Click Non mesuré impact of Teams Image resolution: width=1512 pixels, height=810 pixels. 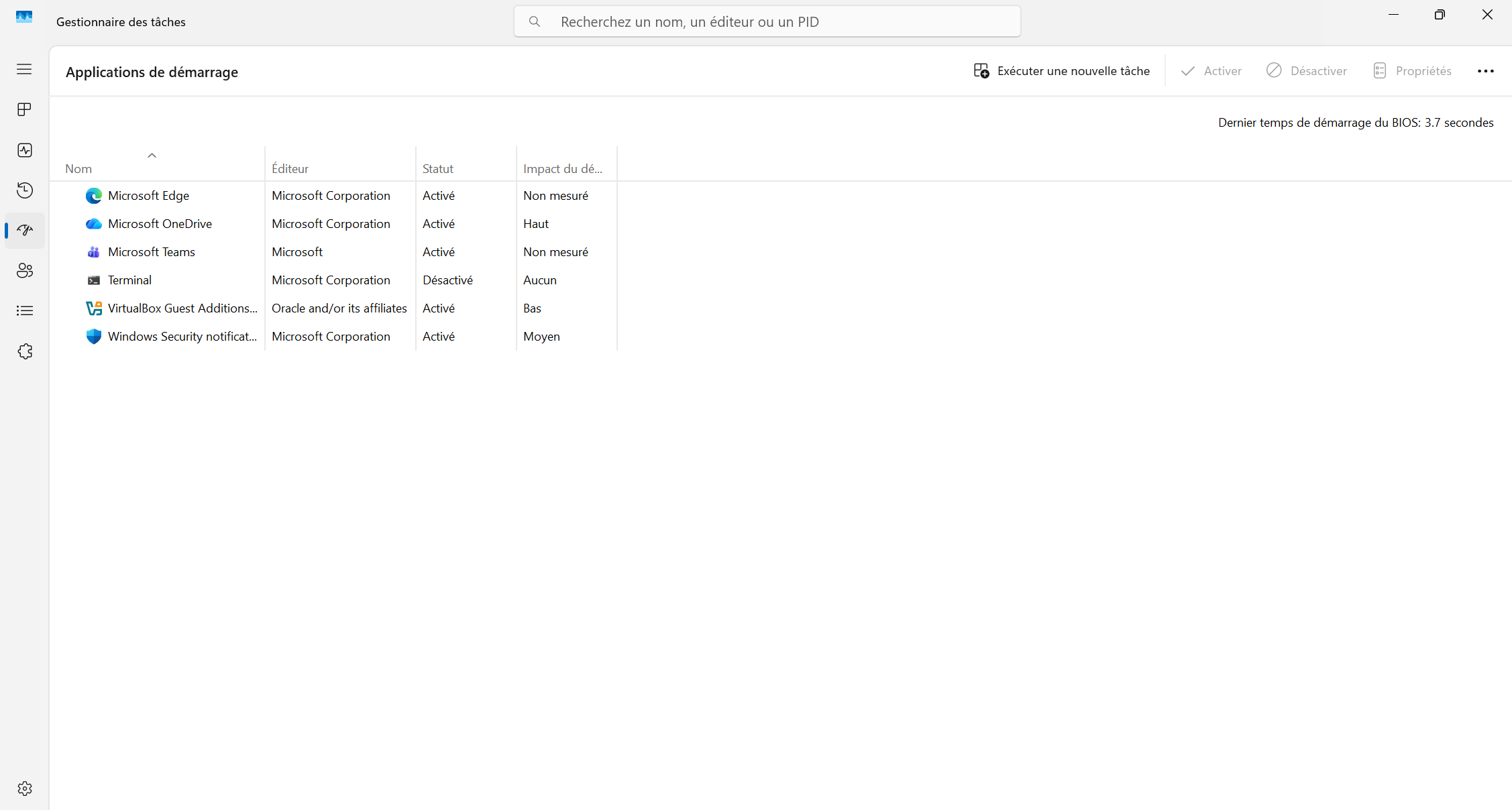[x=555, y=252]
